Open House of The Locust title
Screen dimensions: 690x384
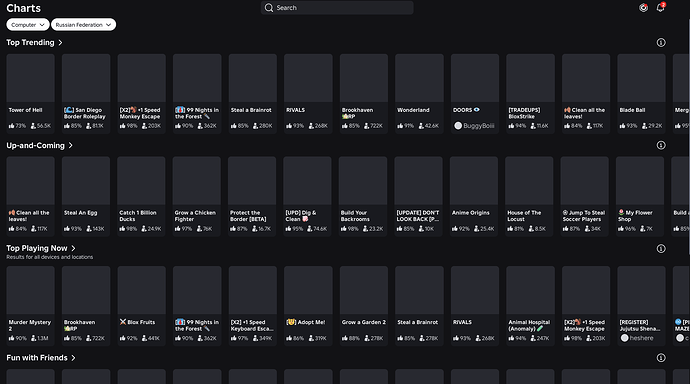(524, 216)
